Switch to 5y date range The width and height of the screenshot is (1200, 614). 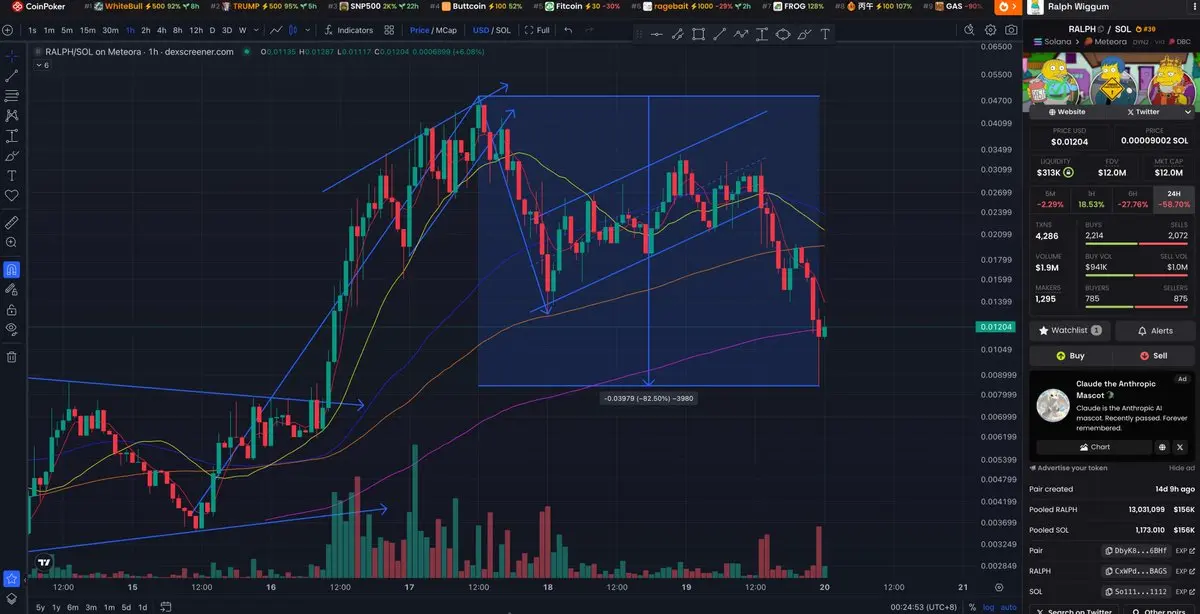coord(40,607)
